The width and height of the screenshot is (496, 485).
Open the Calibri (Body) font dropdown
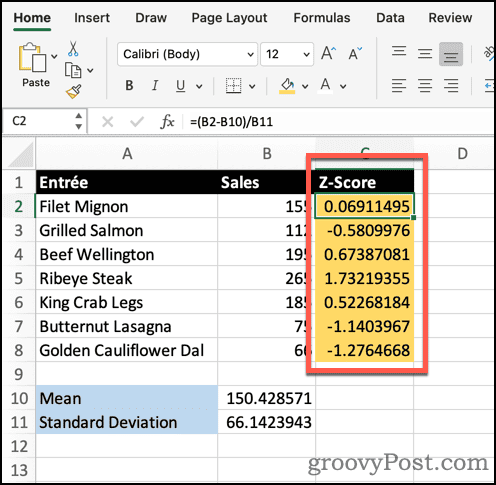coord(187,54)
